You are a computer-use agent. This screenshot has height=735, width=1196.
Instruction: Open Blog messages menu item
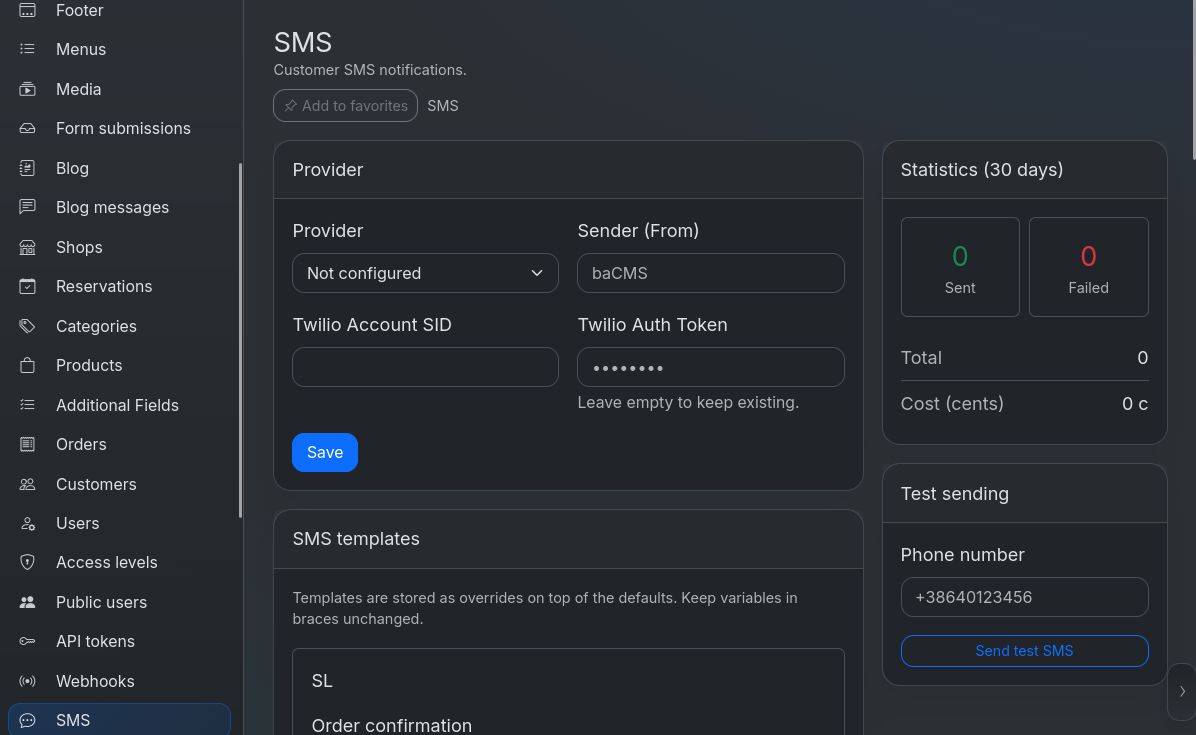pyautogui.click(x=112, y=207)
